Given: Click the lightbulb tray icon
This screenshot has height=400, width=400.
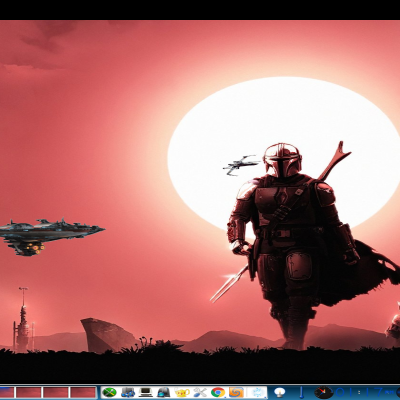Looking at the screenshot, I should (x=280, y=392).
